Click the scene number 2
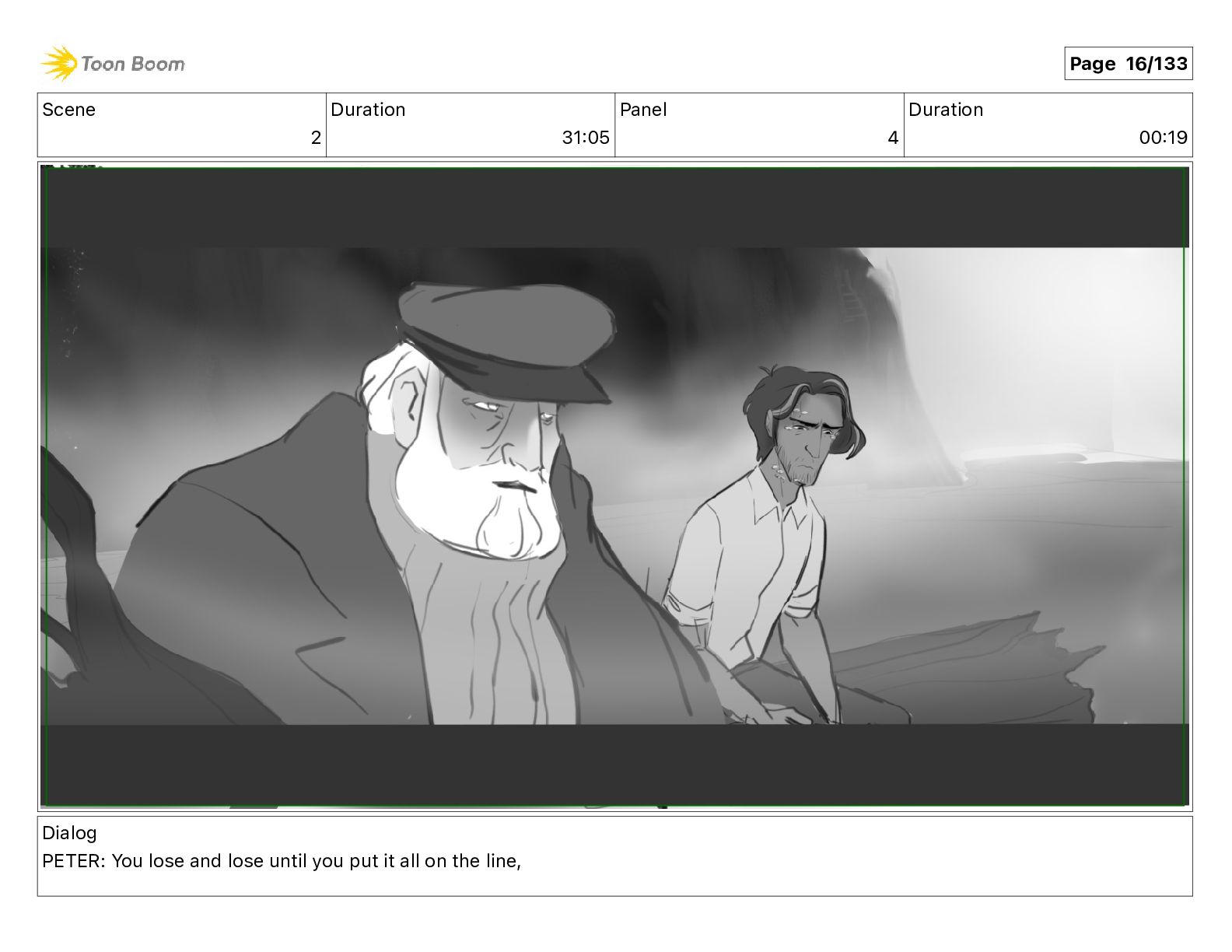The width and height of the screenshot is (1232, 952). pyautogui.click(x=316, y=138)
